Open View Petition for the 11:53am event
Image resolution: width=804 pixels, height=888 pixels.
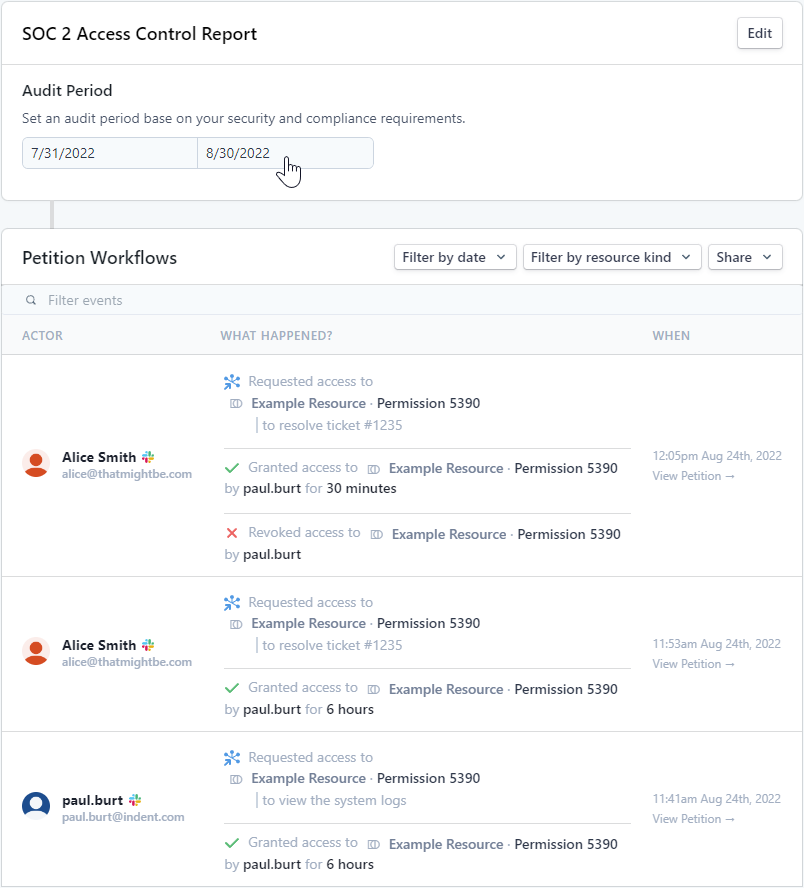point(693,664)
